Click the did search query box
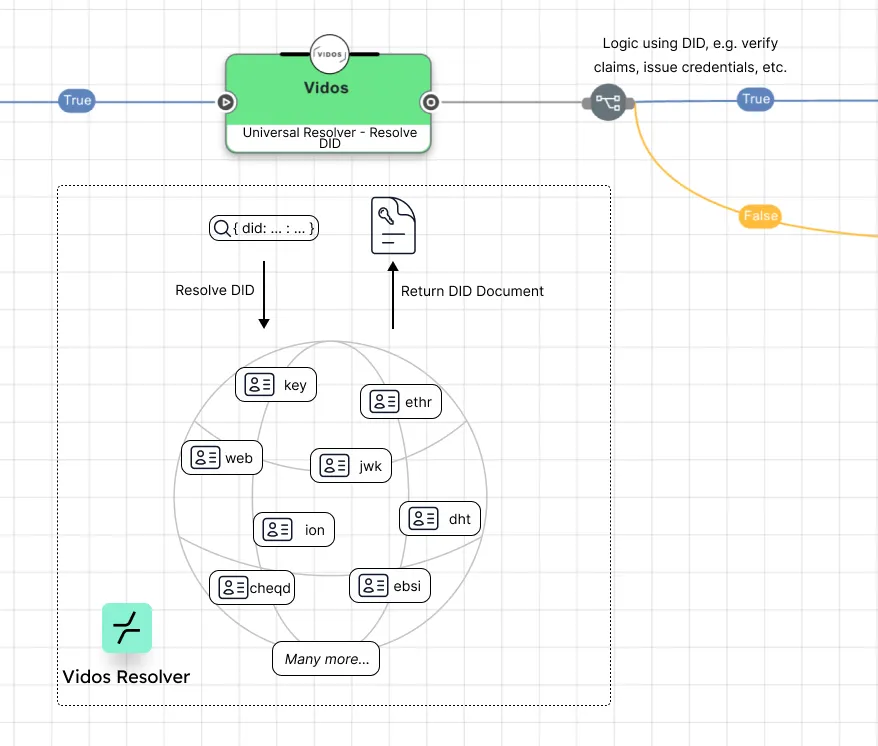Viewport: 878px width, 746px height. click(x=264, y=228)
